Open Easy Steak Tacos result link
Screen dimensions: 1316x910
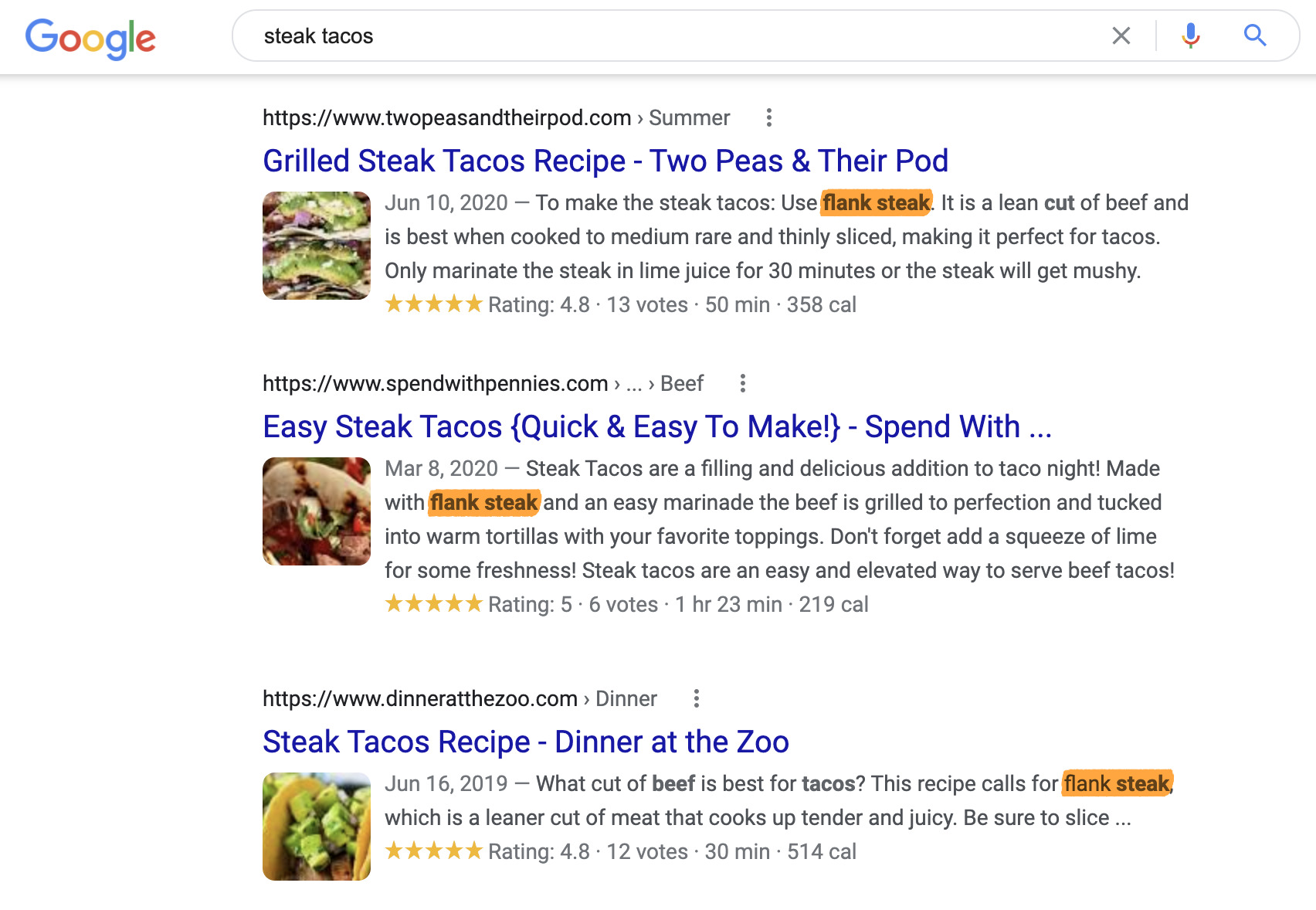pyautogui.click(x=656, y=426)
